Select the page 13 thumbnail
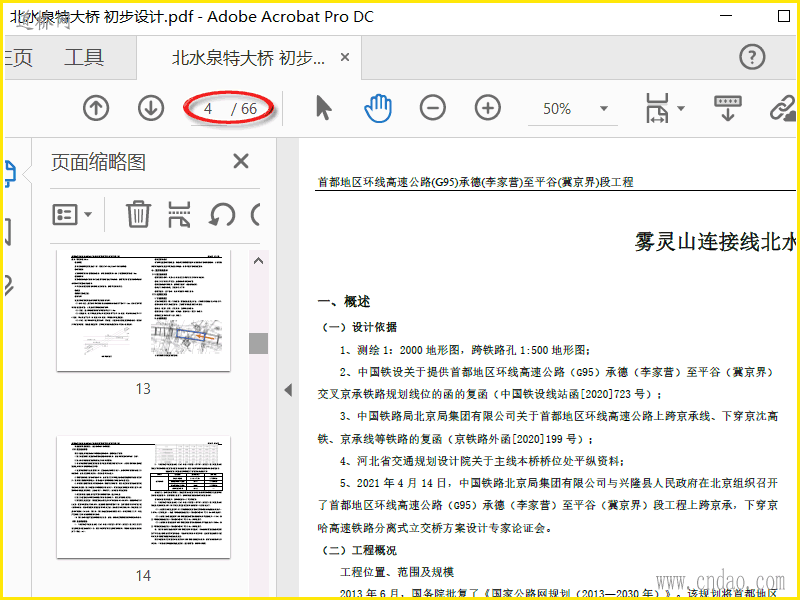Viewport: 800px width, 600px height. click(x=143, y=310)
